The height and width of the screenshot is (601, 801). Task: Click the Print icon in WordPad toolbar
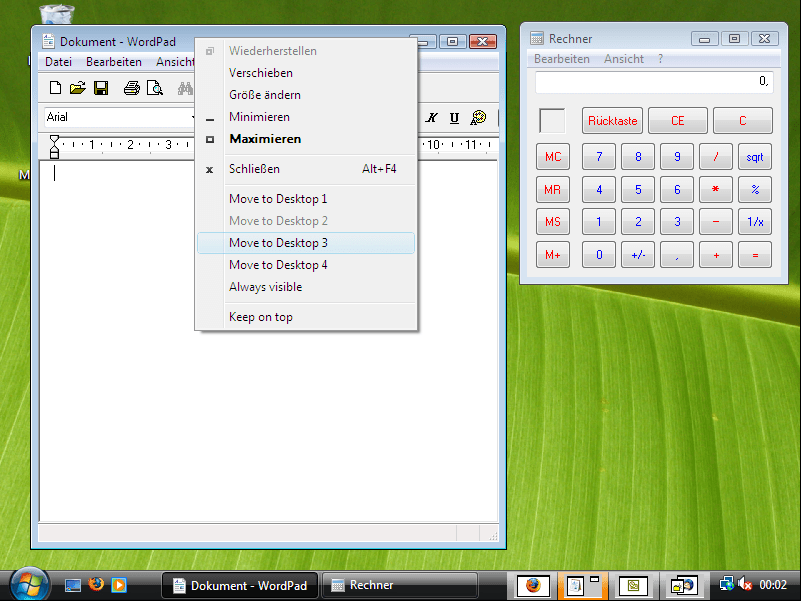132,88
